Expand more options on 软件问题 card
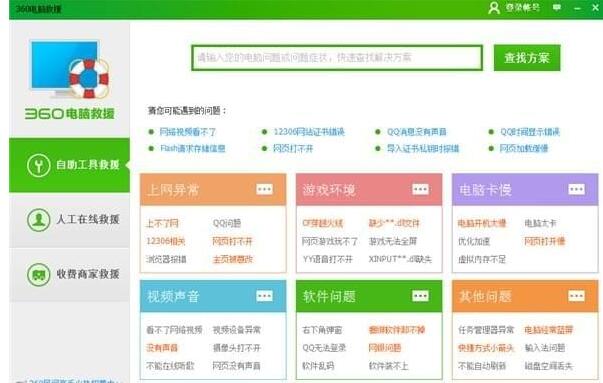The image size is (603, 383). pyautogui.click(x=420, y=296)
